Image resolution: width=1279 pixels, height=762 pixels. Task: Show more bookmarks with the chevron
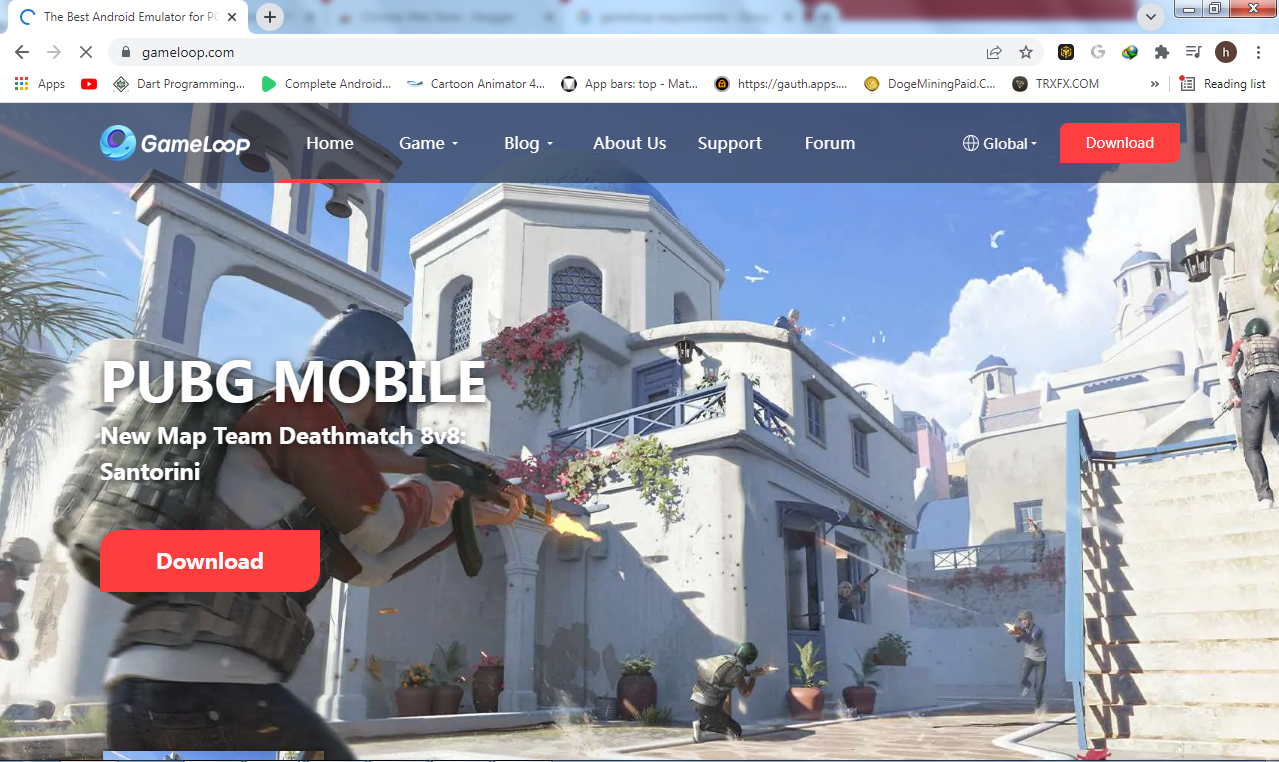click(x=1155, y=84)
